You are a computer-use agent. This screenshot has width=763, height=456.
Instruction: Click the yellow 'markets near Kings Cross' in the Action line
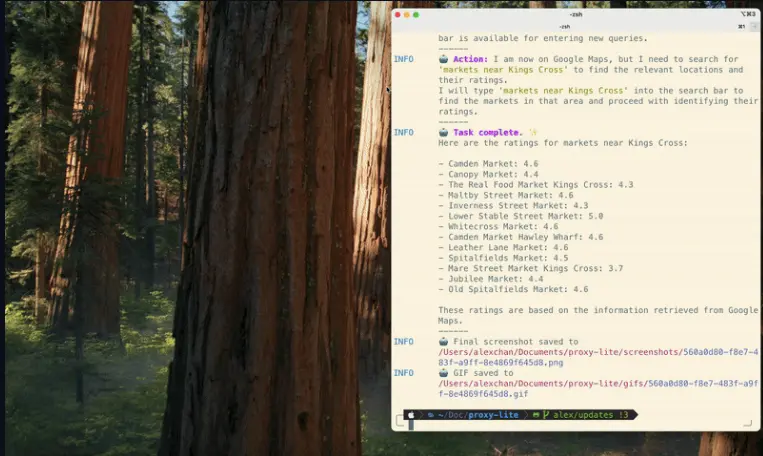point(503,70)
